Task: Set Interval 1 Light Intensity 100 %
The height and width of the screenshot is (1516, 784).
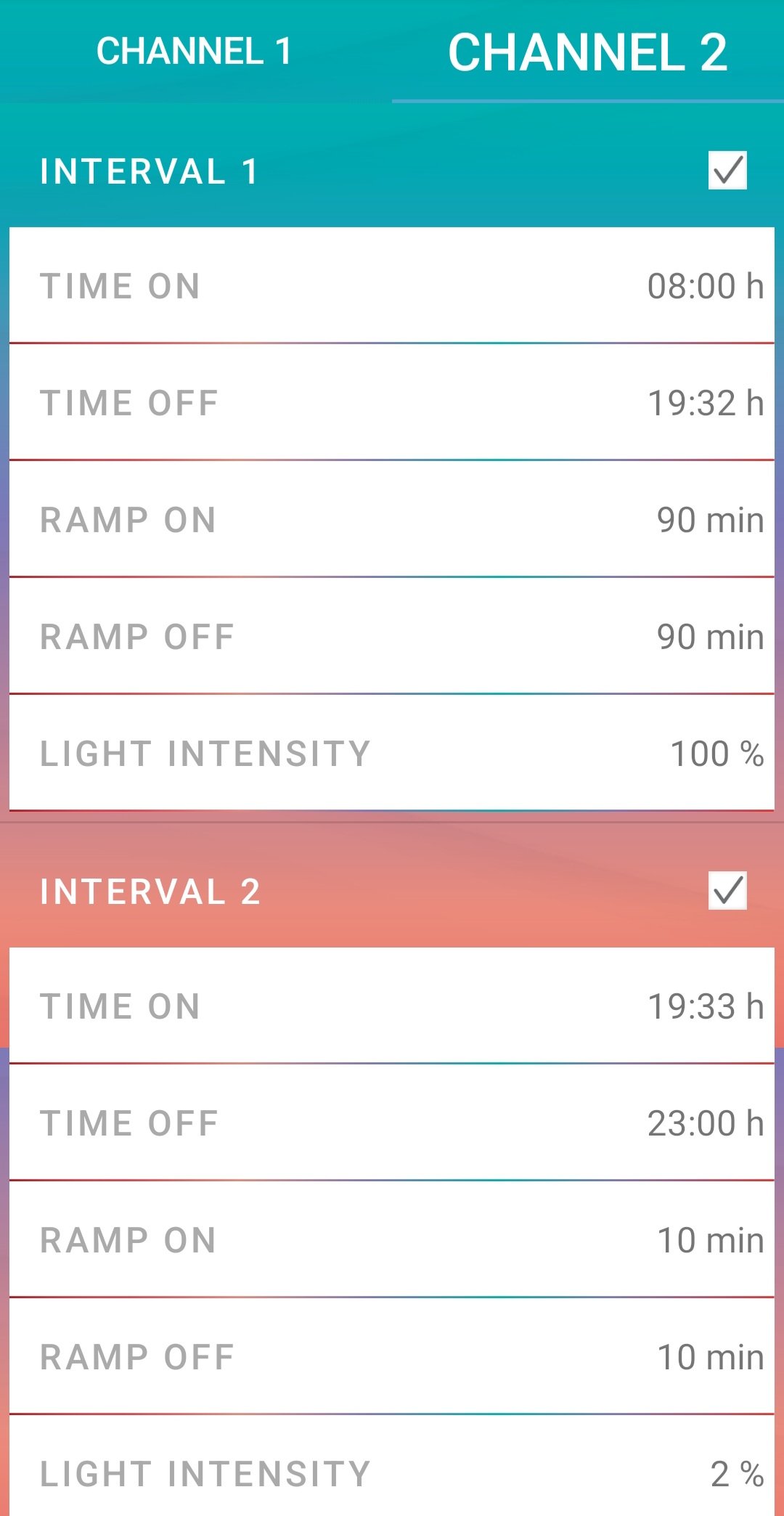Action: coord(392,753)
